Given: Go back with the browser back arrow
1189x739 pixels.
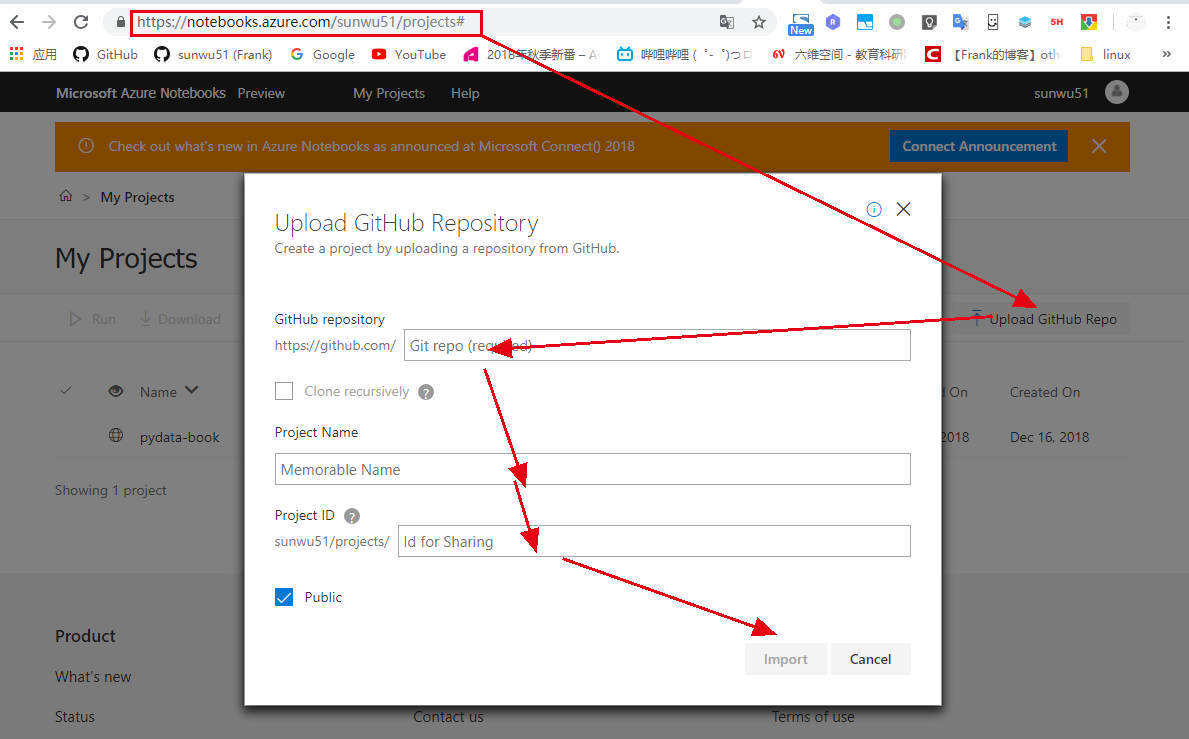Looking at the screenshot, I should coord(17,22).
